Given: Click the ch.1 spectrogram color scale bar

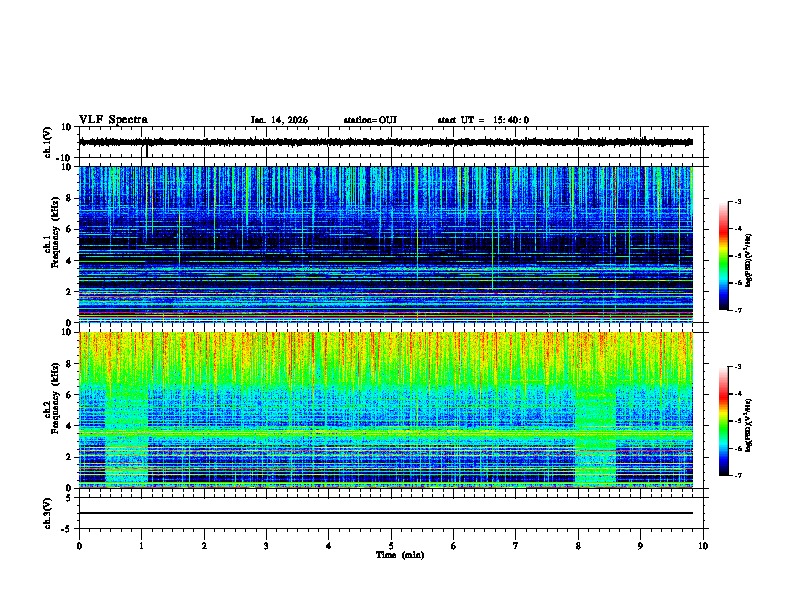Looking at the screenshot, I should click(724, 256).
